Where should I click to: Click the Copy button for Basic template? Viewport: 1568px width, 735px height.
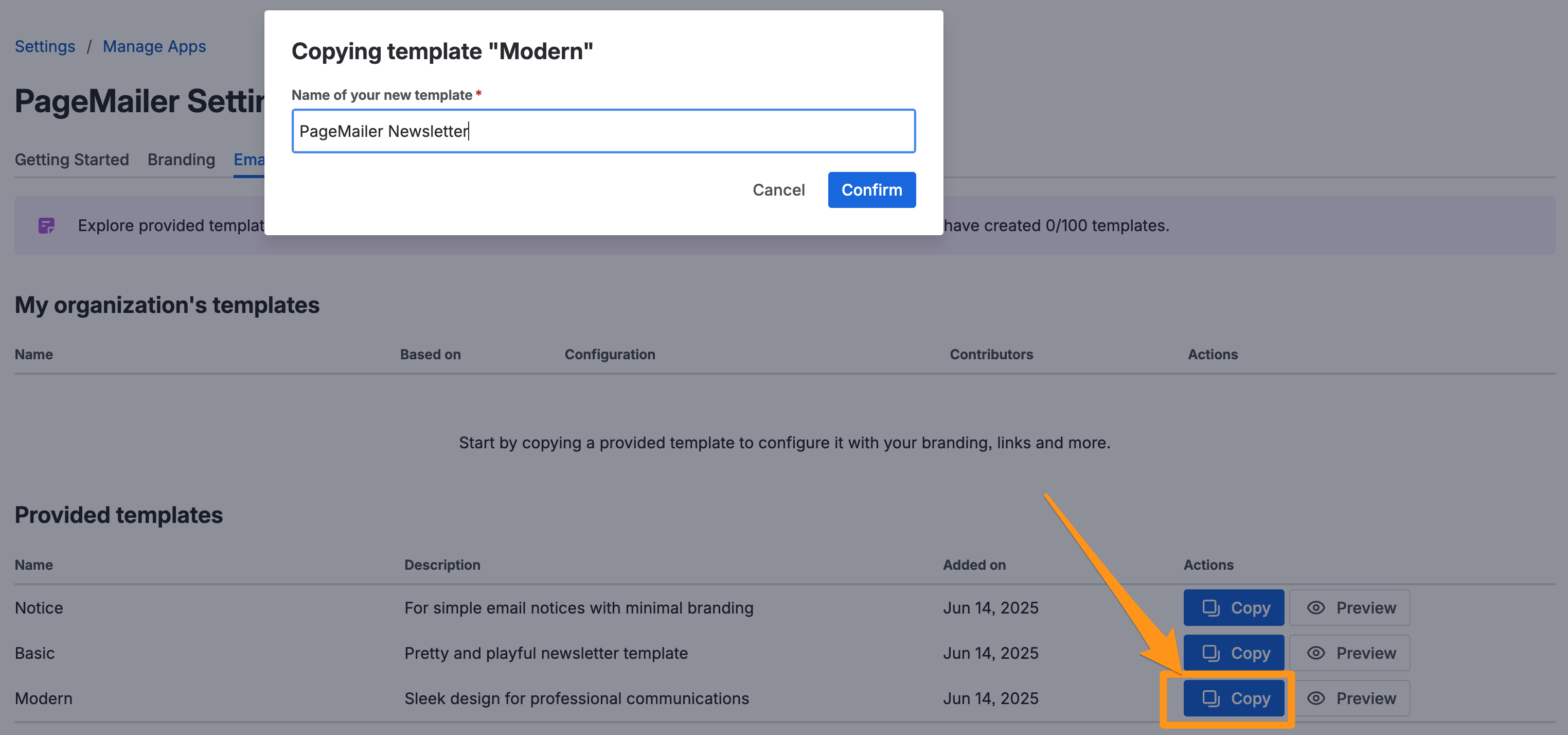point(1233,653)
